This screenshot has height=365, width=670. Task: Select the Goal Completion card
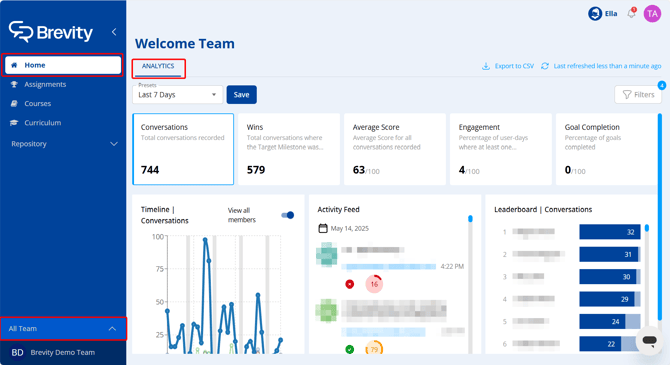[606, 149]
